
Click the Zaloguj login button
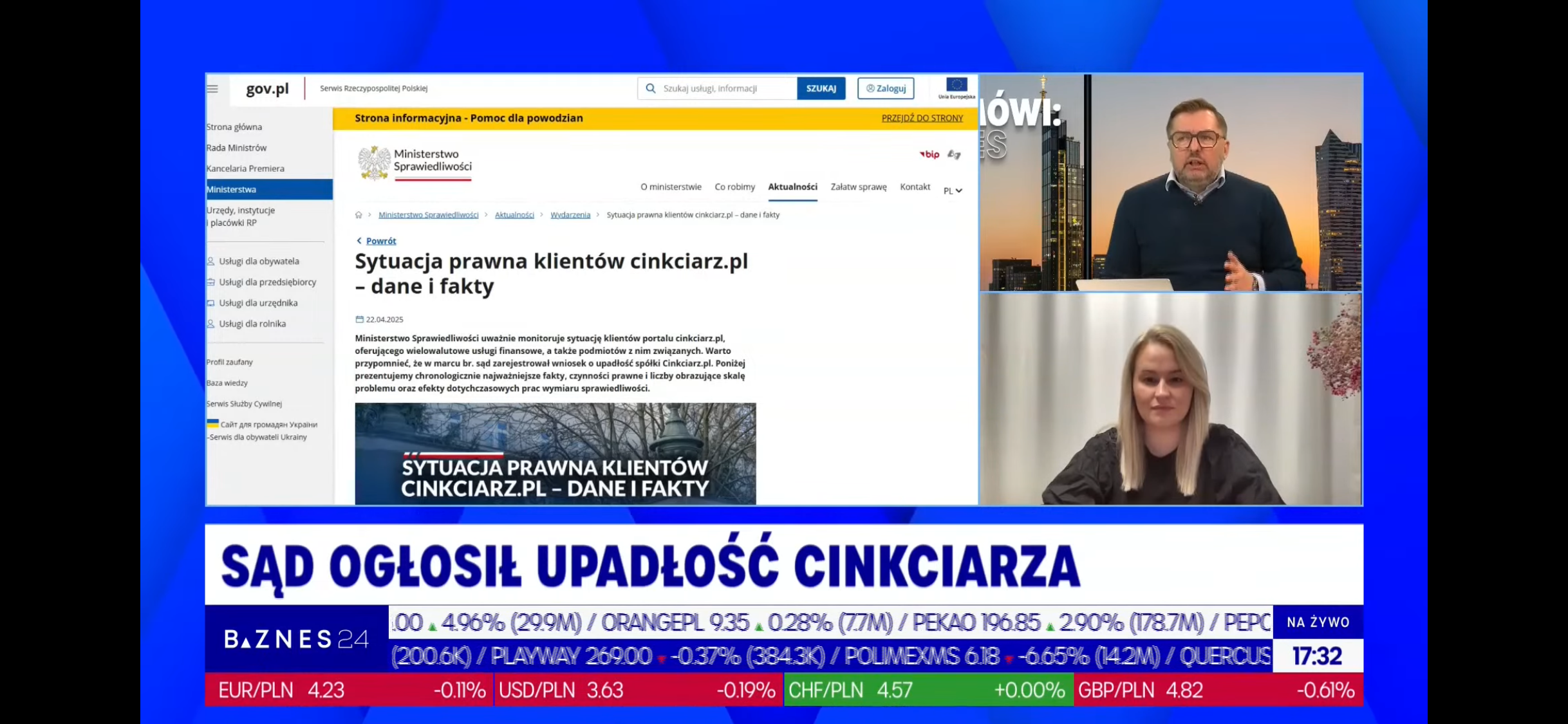coord(886,89)
